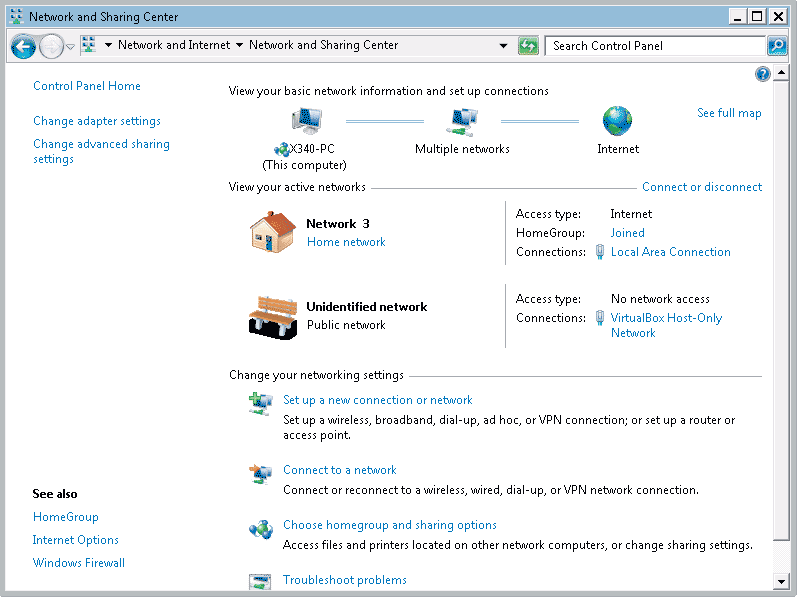Open help with the question mark icon
Viewport: 797px width, 597px height.
763,74
